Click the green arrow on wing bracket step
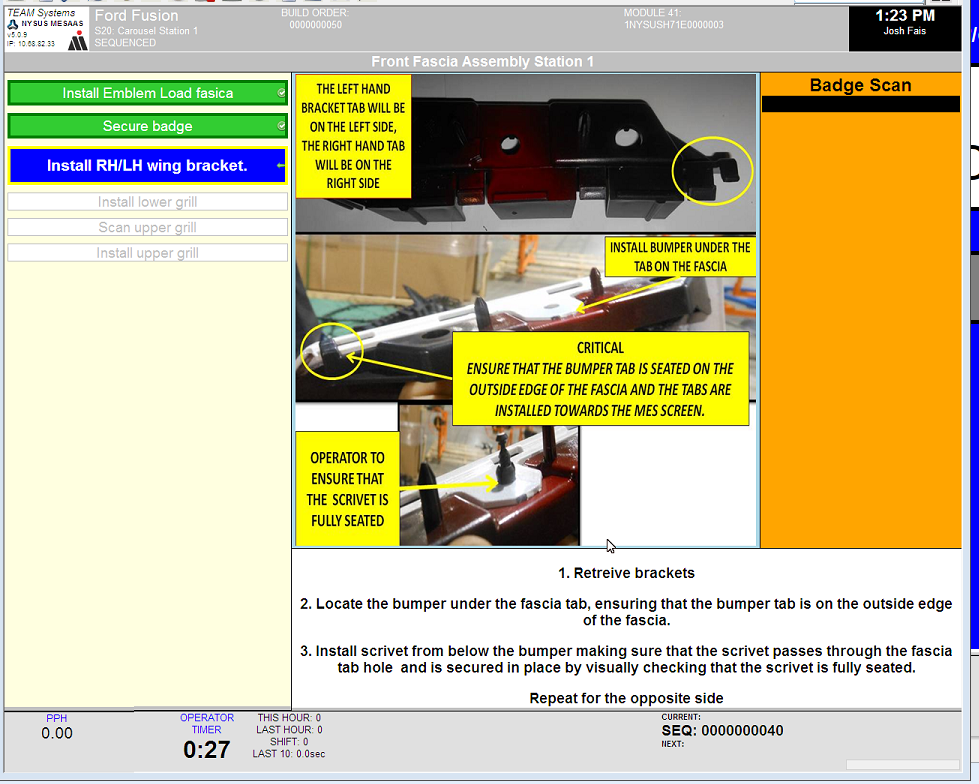979x784 pixels. click(x=281, y=166)
